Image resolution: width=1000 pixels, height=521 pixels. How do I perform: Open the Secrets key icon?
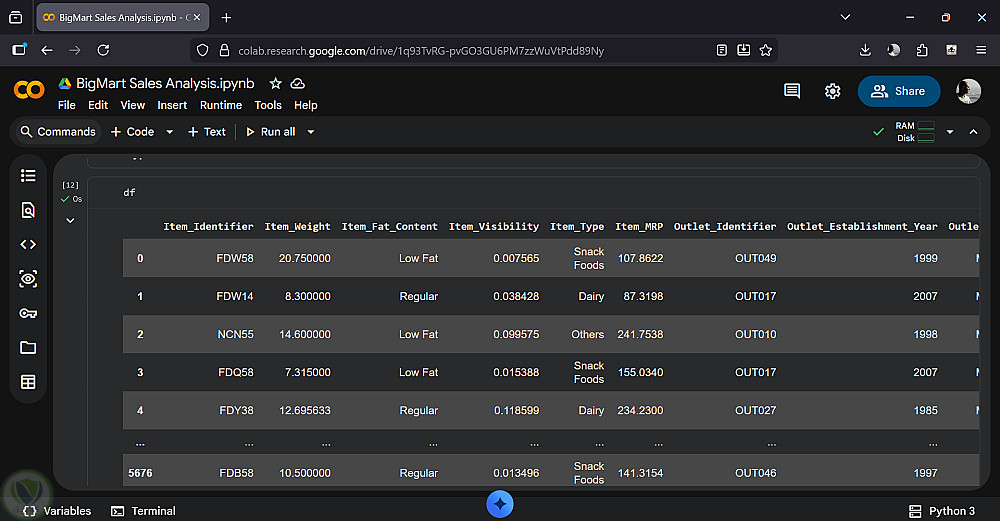(x=28, y=313)
